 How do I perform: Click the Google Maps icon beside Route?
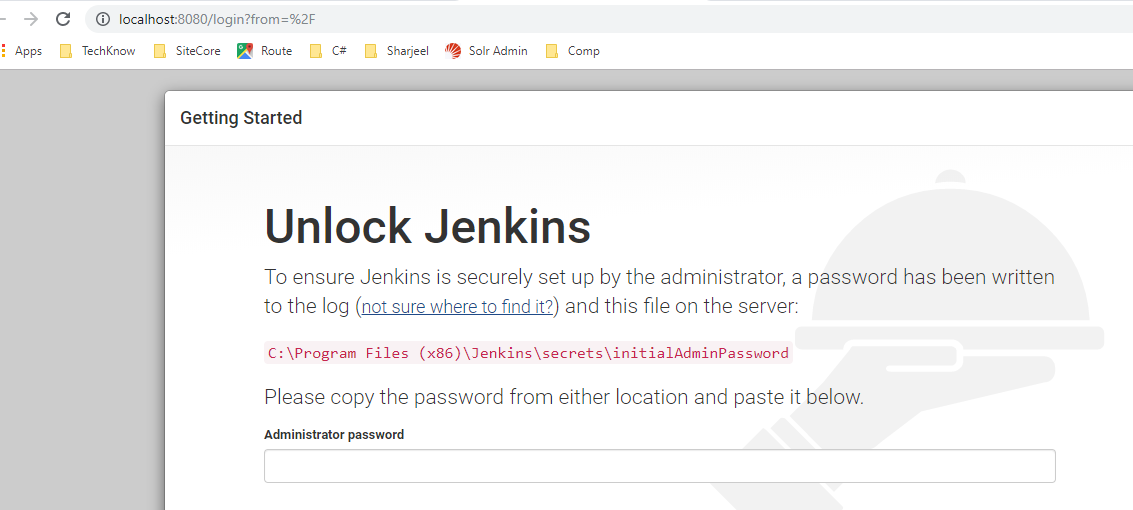point(245,51)
